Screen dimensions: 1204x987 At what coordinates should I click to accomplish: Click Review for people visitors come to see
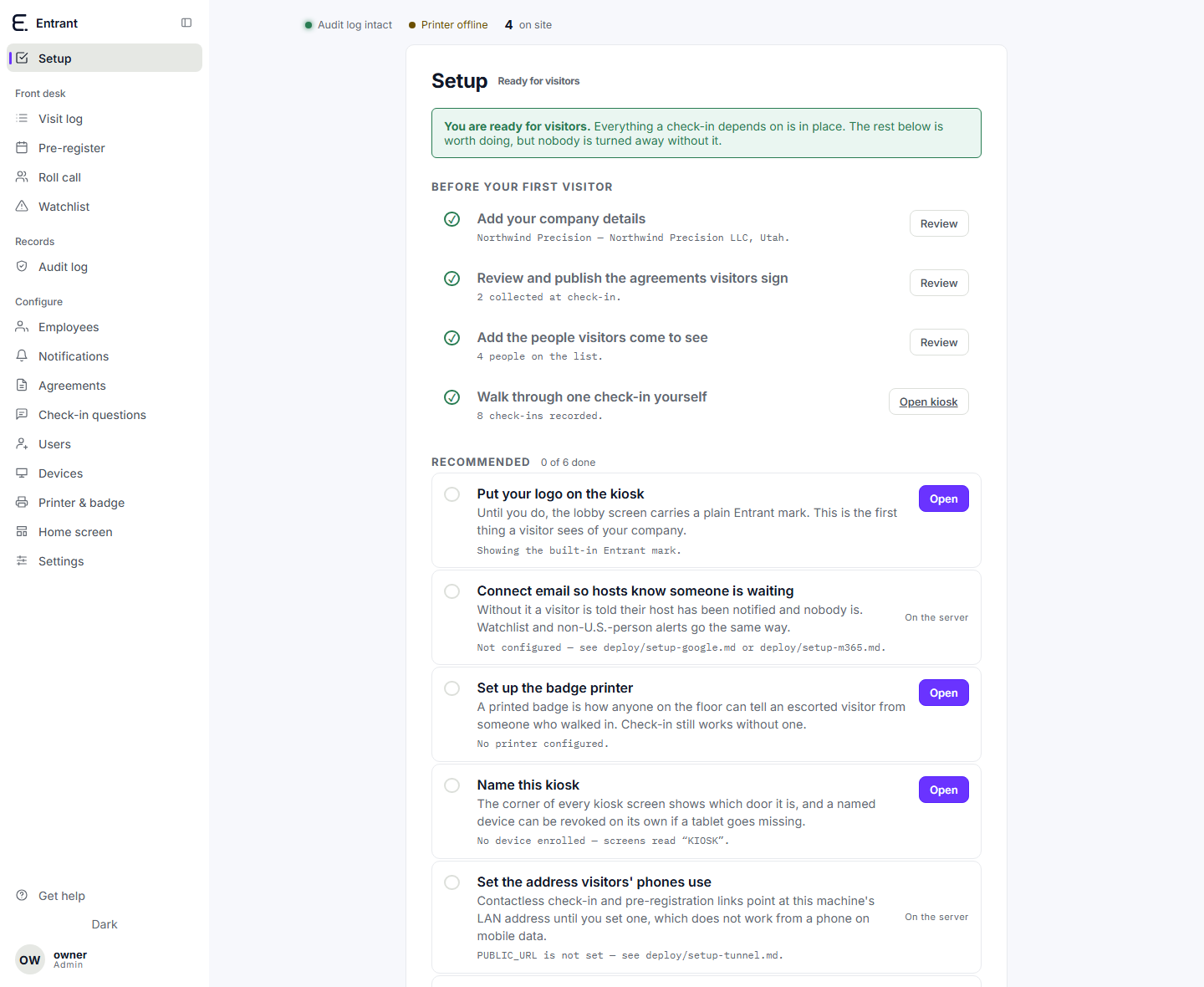(x=939, y=342)
